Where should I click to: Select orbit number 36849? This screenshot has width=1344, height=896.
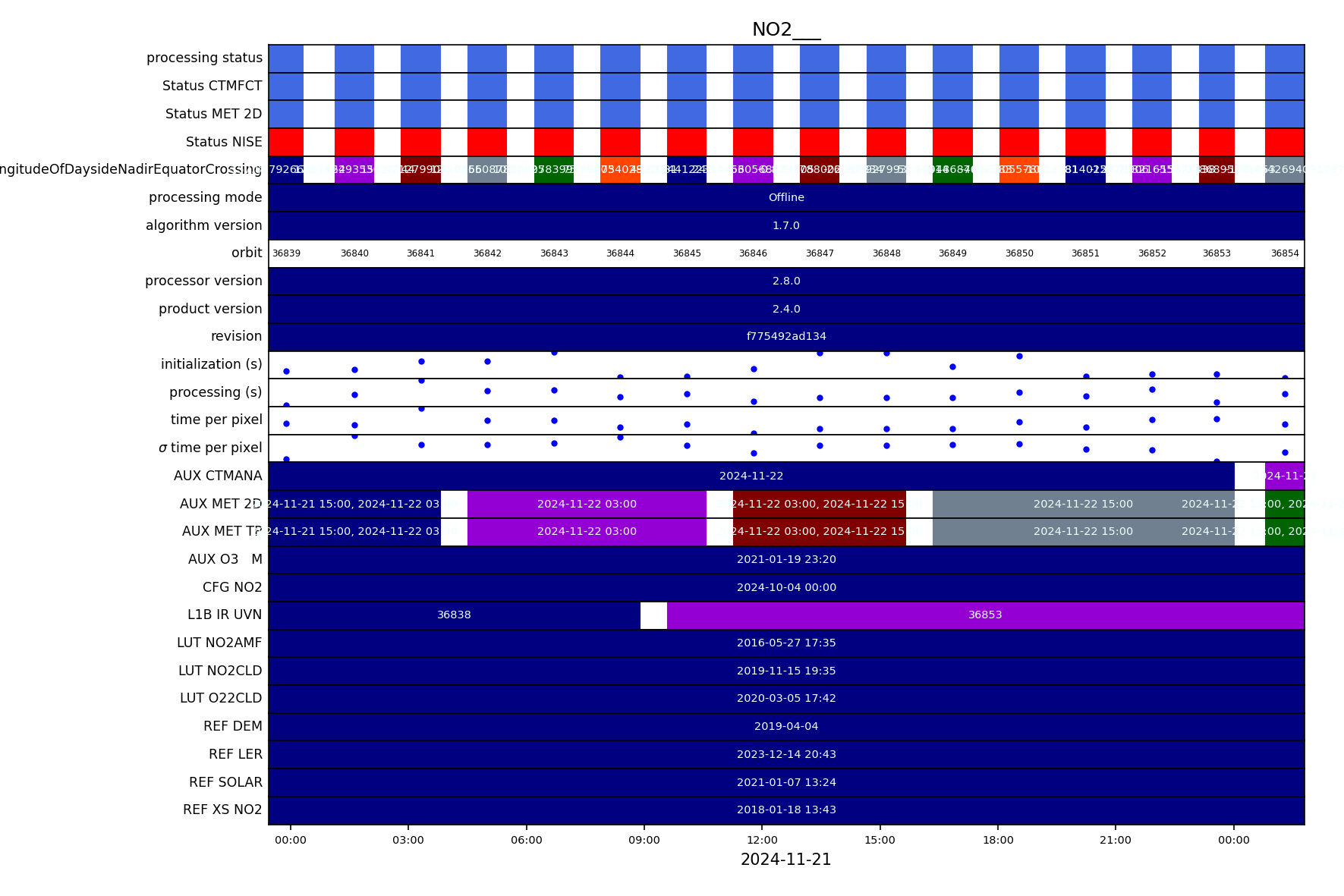(952, 253)
